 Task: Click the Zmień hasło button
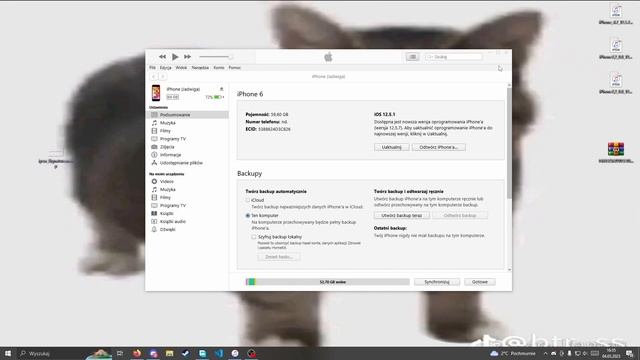[279, 257]
